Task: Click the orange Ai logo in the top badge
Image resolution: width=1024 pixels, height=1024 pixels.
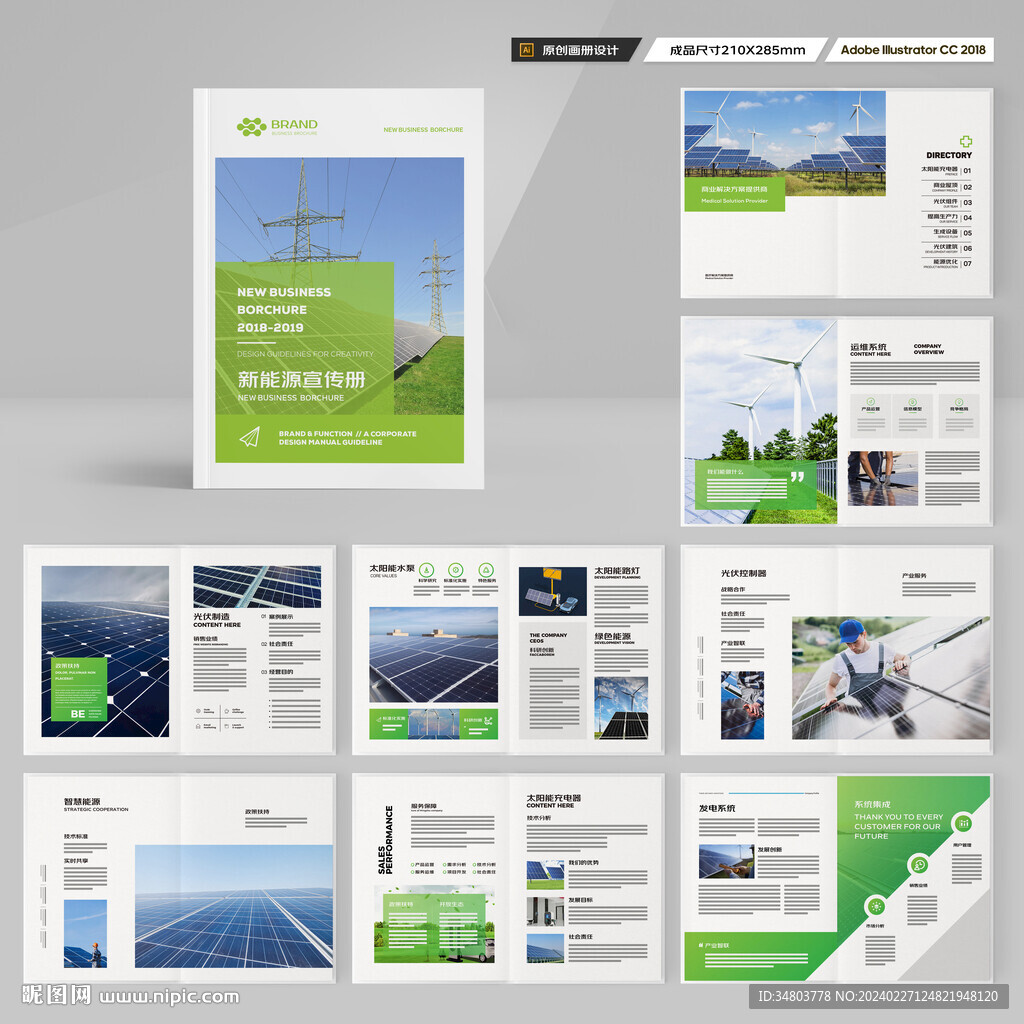Action: tap(526, 50)
